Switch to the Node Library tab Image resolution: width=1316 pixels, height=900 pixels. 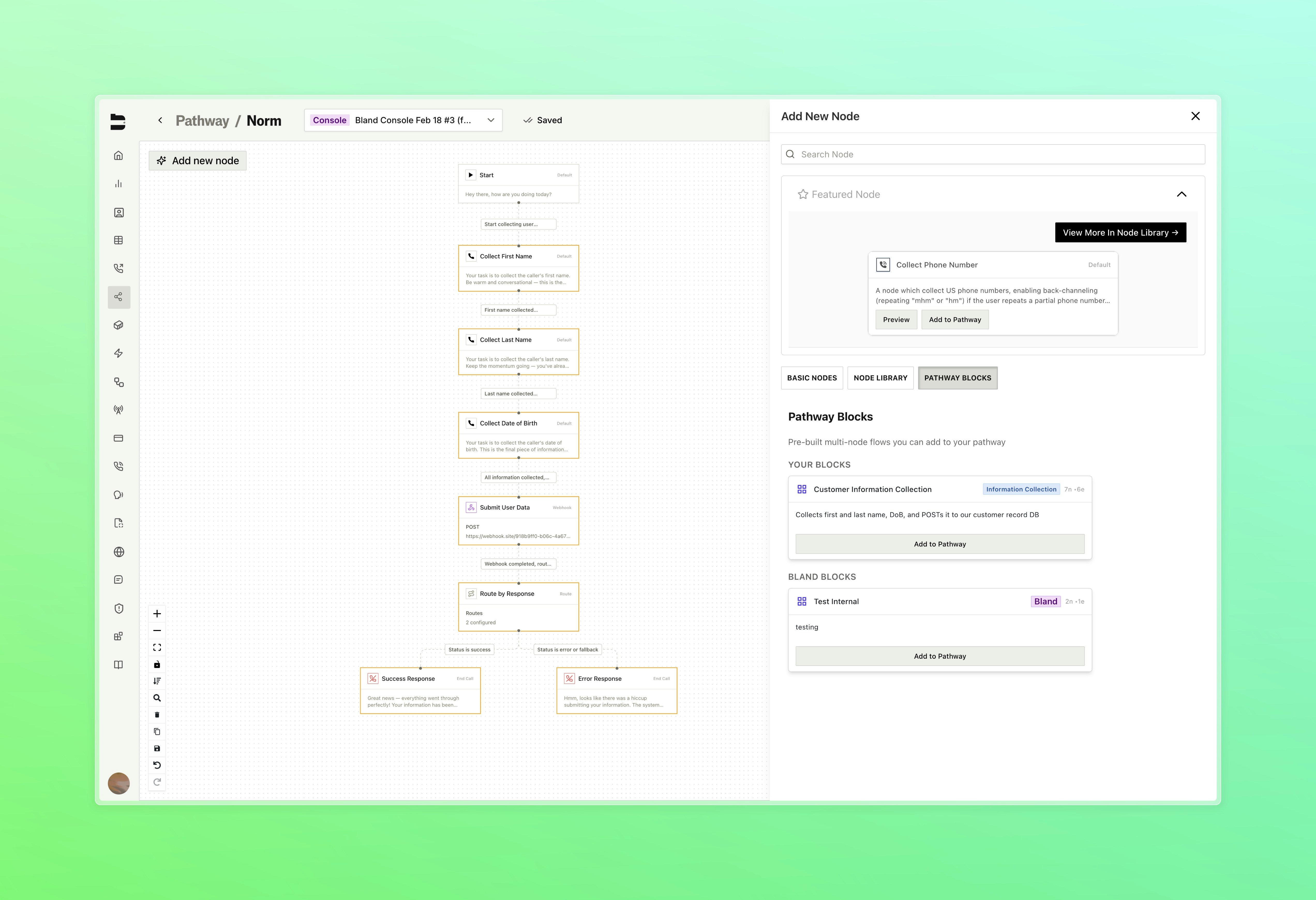point(880,378)
